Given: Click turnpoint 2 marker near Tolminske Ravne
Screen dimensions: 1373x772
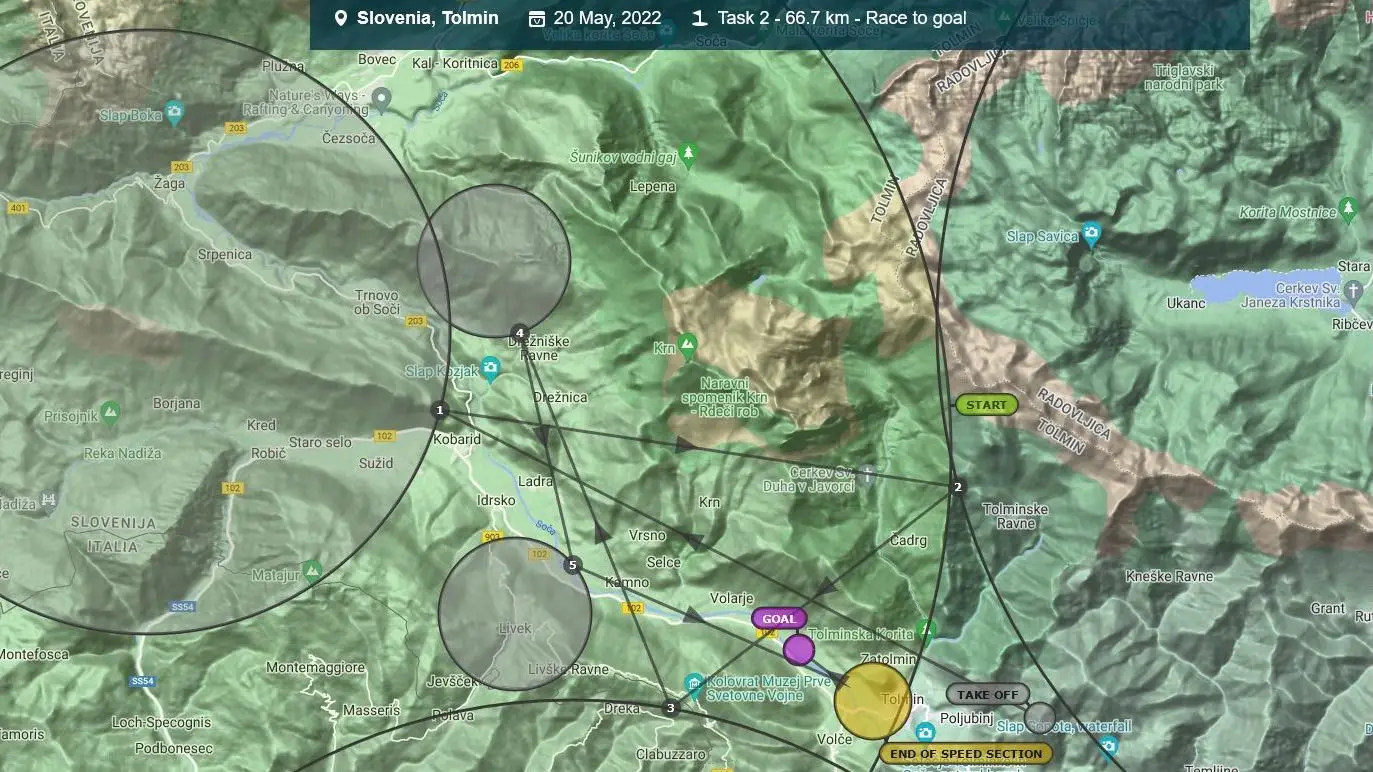Looking at the screenshot, I should pyautogui.click(x=958, y=487).
